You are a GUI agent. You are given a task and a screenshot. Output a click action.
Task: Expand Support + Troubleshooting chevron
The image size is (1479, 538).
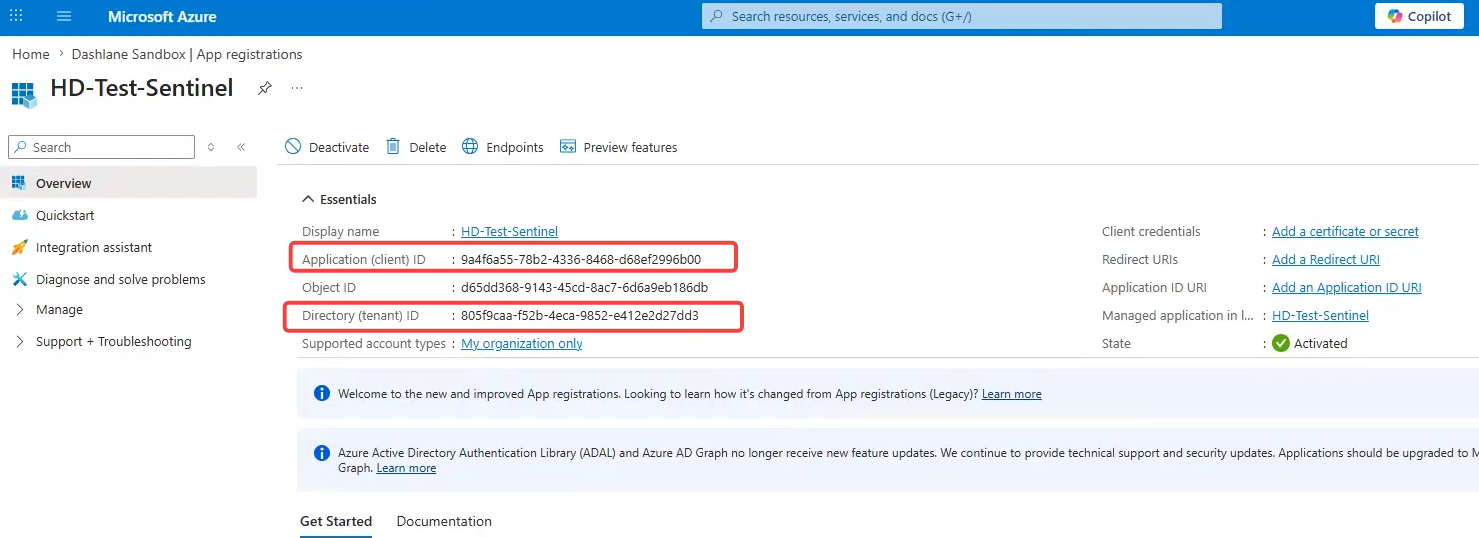(x=20, y=342)
